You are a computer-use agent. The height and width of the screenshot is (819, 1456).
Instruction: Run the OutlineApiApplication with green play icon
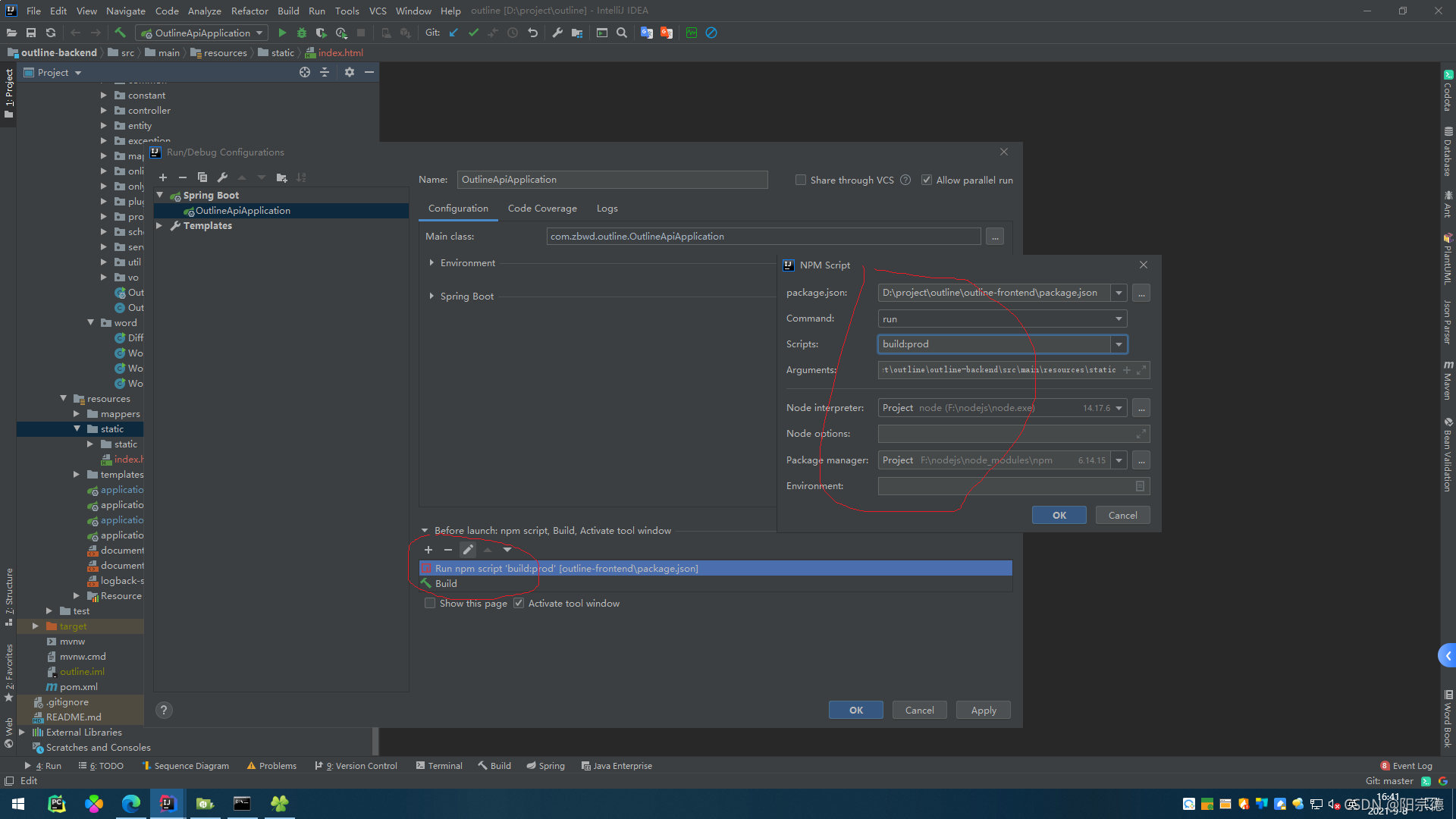tap(282, 33)
